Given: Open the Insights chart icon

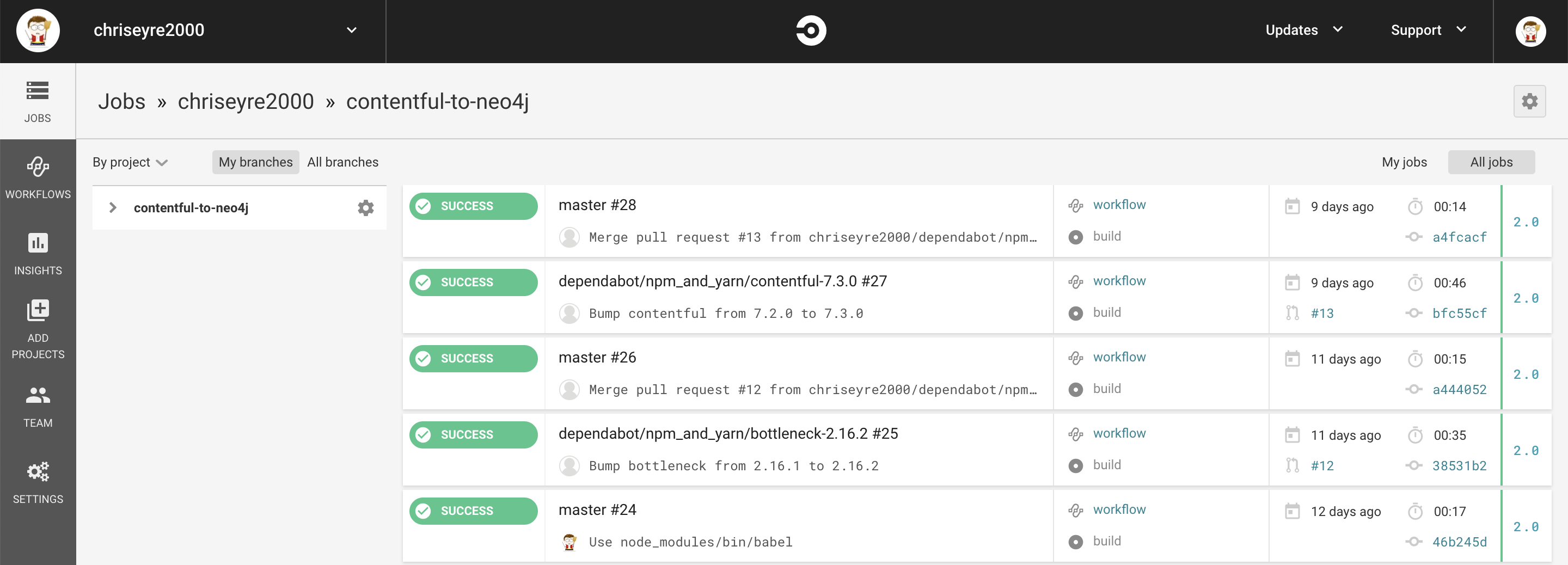Looking at the screenshot, I should pos(38,243).
